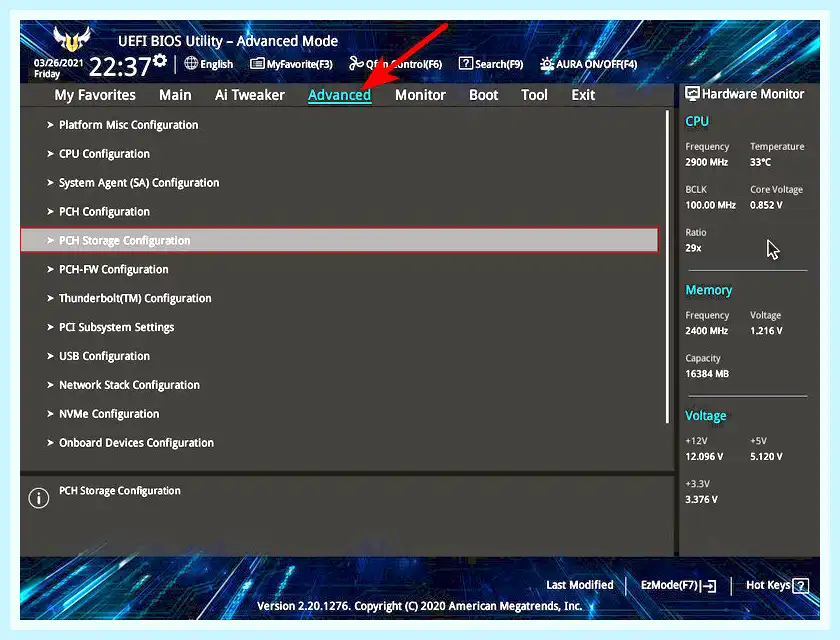Switch to the Main tab
840x640 pixels.
pos(175,95)
